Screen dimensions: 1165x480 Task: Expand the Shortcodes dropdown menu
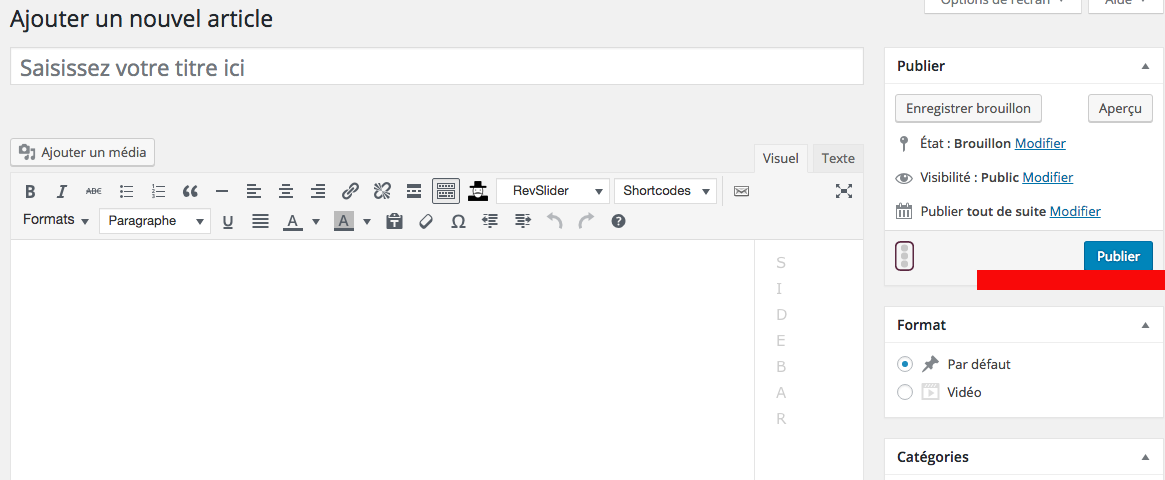point(665,191)
